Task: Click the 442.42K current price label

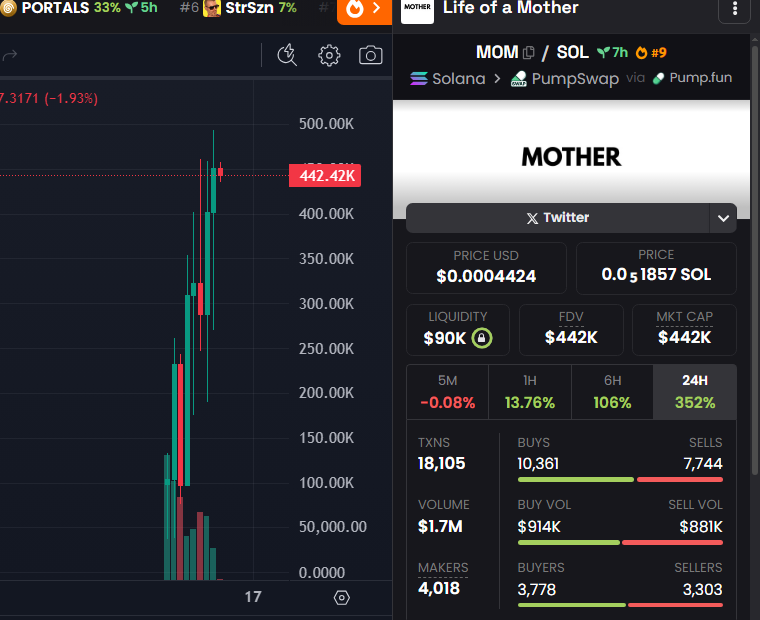Action: click(x=325, y=175)
